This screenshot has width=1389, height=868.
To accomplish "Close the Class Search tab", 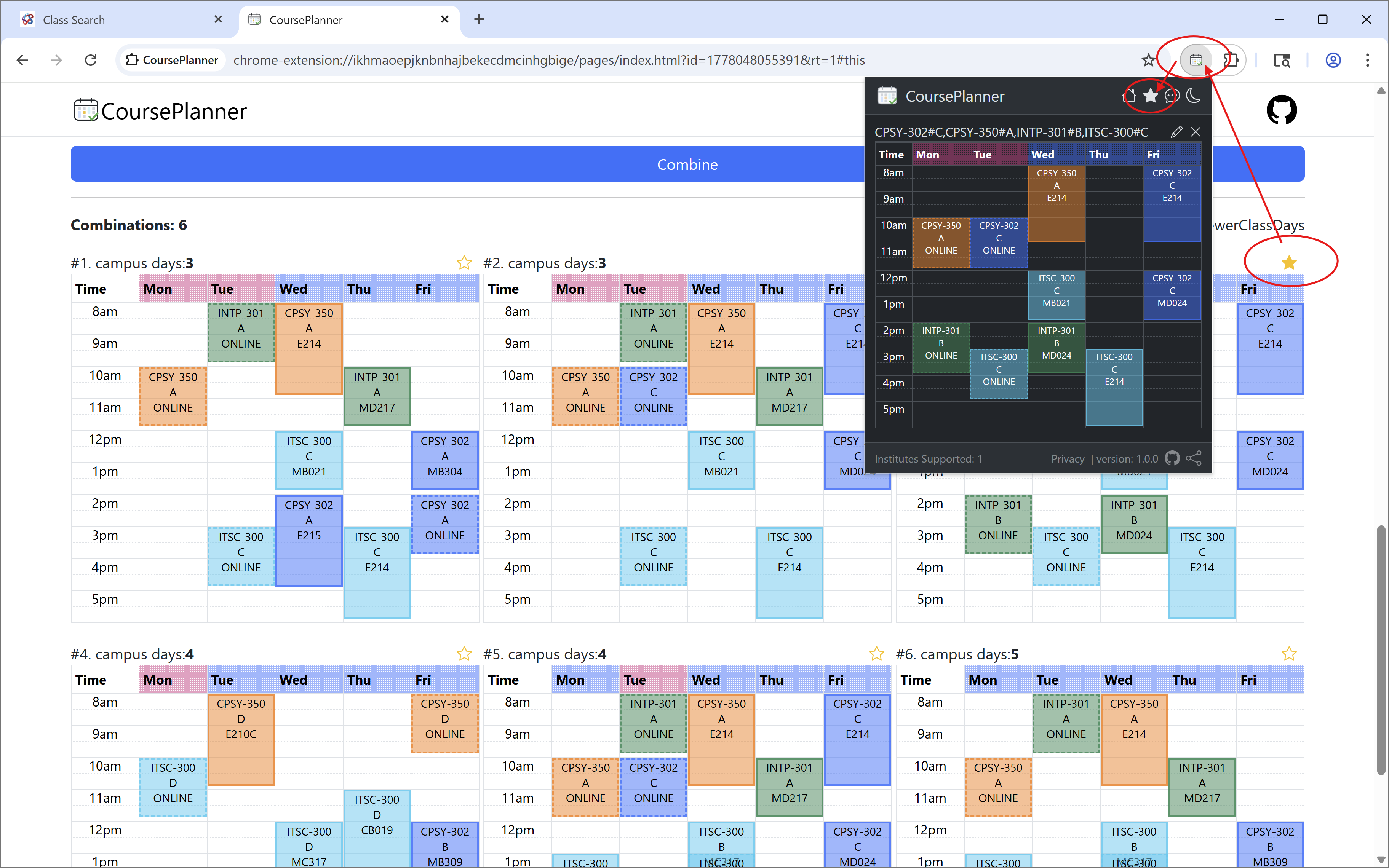I will coord(218,19).
